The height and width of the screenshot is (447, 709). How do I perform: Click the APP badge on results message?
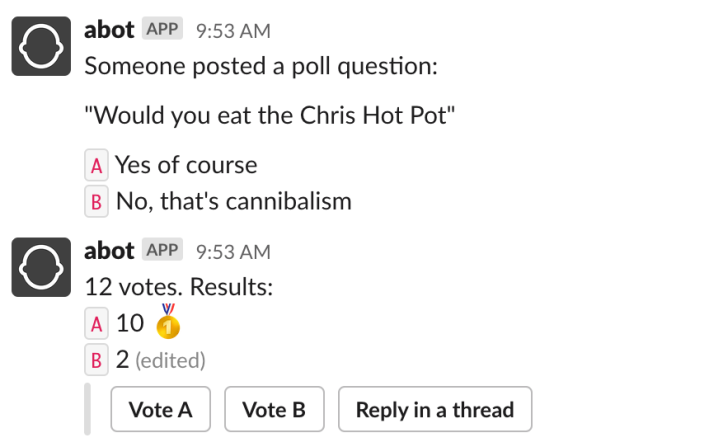(x=162, y=249)
